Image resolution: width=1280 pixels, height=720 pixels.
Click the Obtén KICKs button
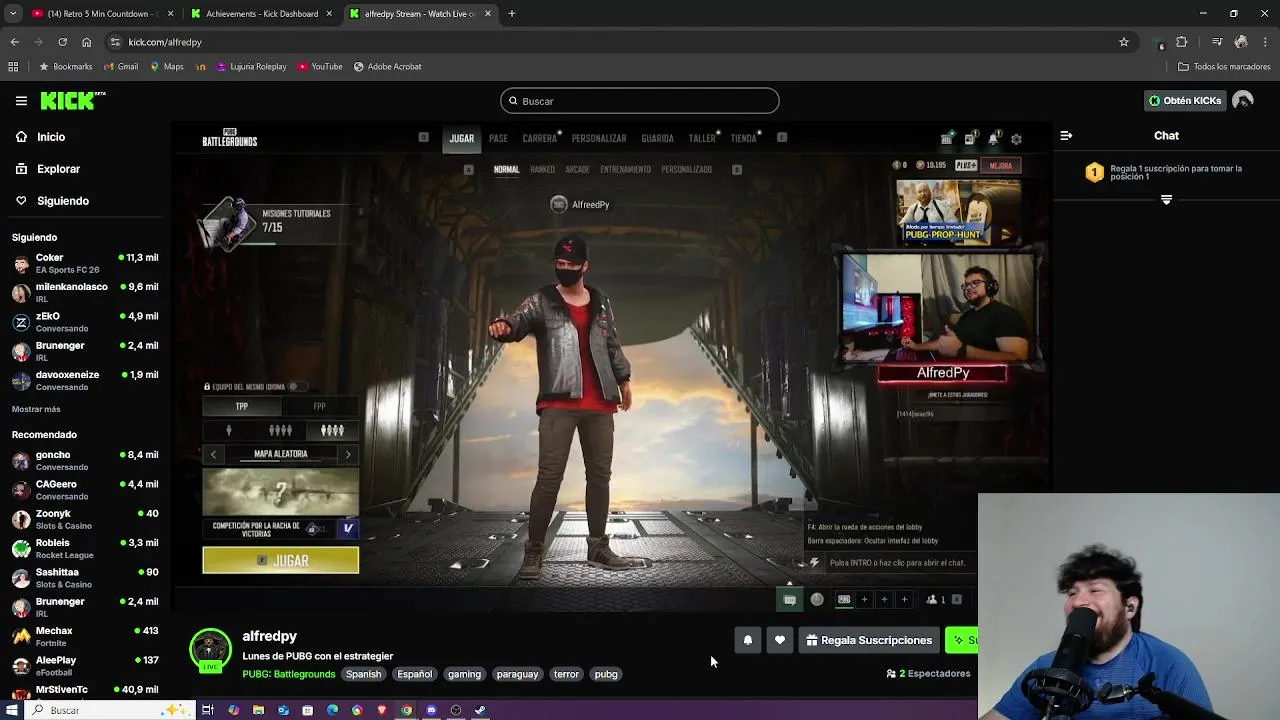[1185, 101]
